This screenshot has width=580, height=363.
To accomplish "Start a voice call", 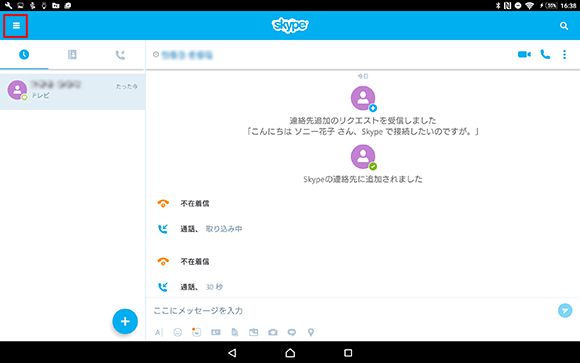I will (x=545, y=54).
